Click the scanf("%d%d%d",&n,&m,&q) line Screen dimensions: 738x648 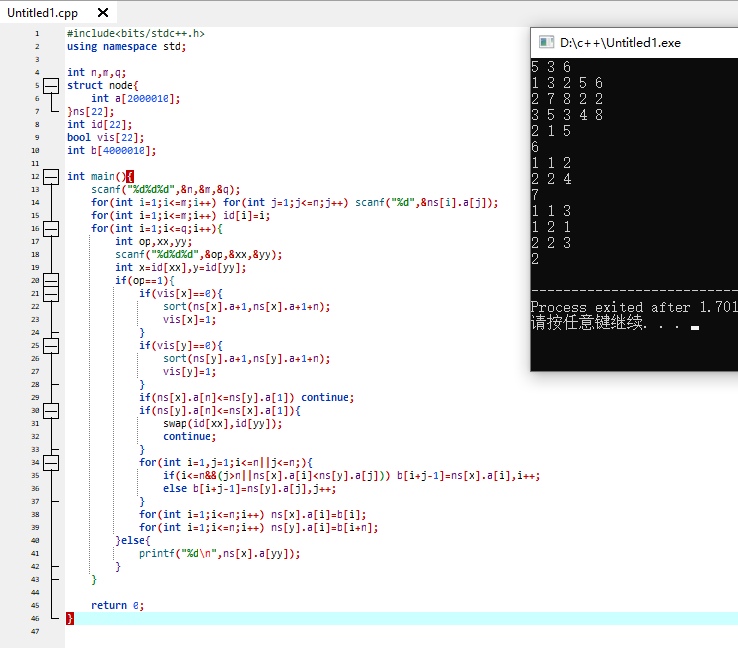click(166, 189)
